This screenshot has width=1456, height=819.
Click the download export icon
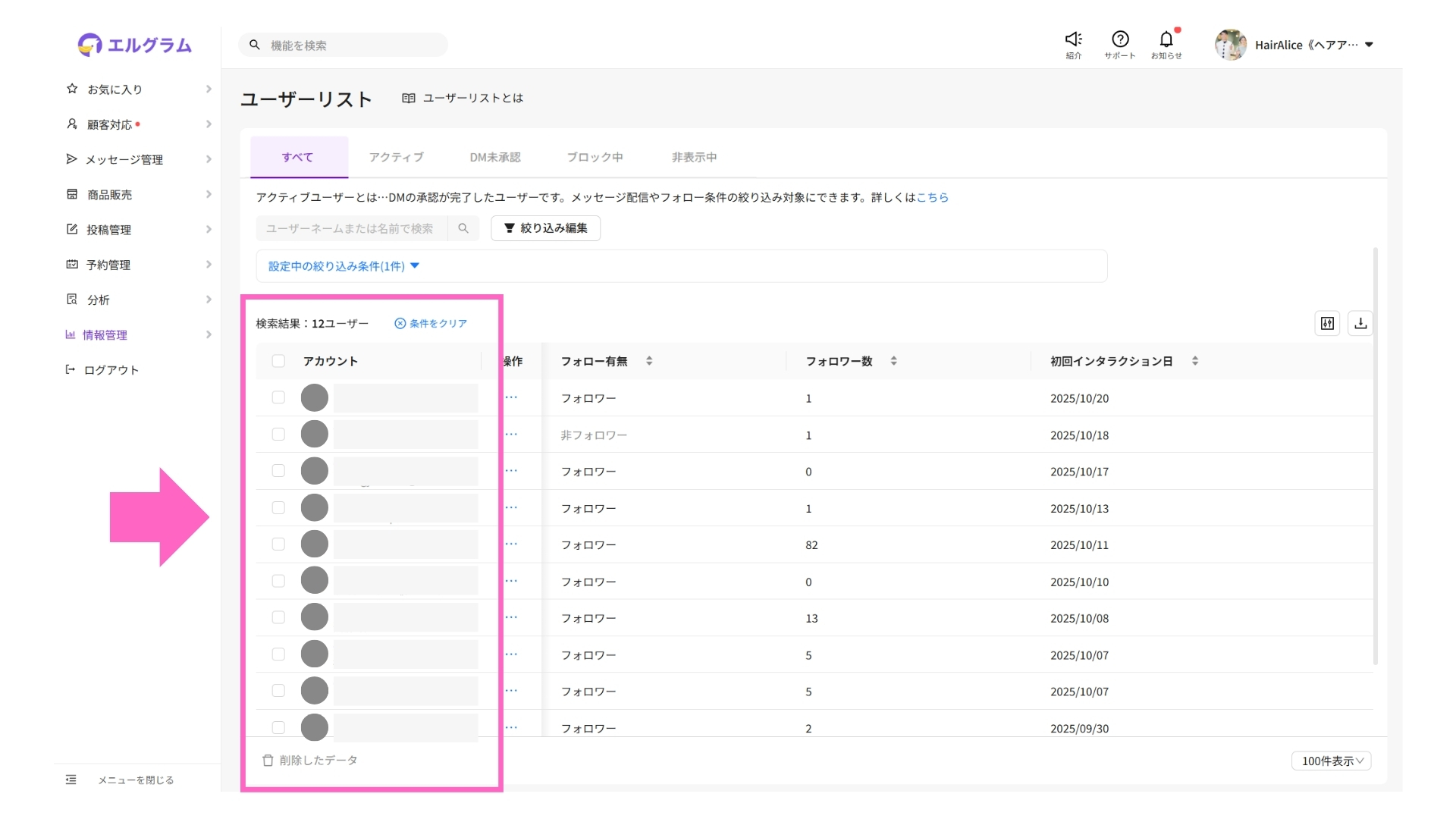click(1360, 324)
